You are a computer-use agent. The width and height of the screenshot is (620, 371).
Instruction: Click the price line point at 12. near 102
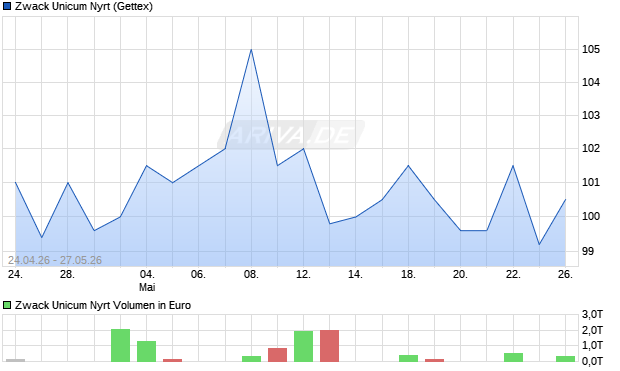[x=303, y=149]
